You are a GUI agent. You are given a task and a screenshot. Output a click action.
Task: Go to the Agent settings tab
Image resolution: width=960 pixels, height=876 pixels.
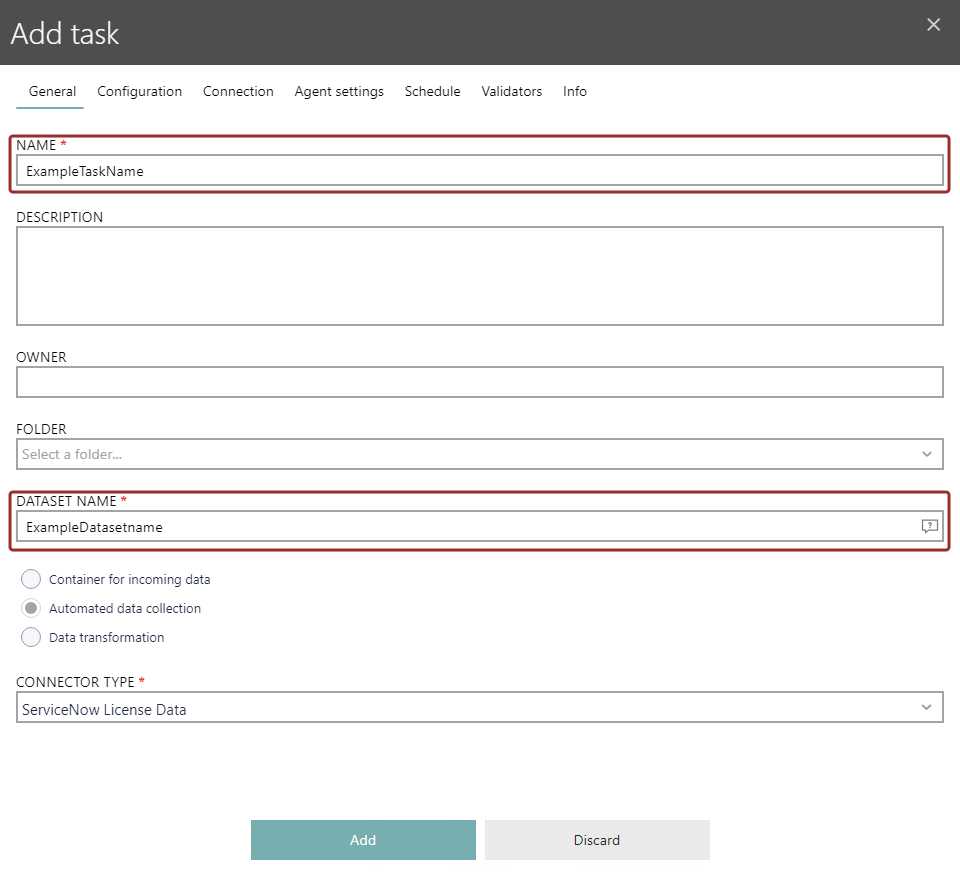pyautogui.click(x=339, y=91)
